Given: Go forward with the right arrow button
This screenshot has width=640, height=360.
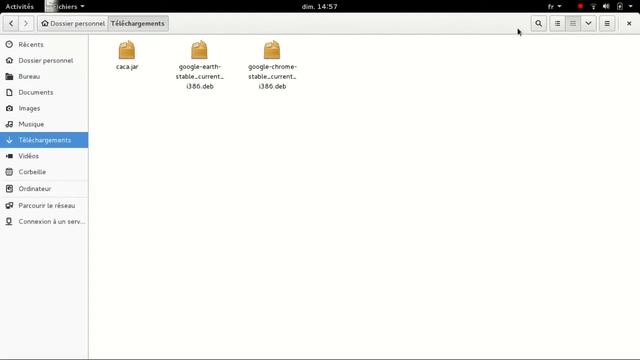Looking at the screenshot, I should [x=26, y=24].
